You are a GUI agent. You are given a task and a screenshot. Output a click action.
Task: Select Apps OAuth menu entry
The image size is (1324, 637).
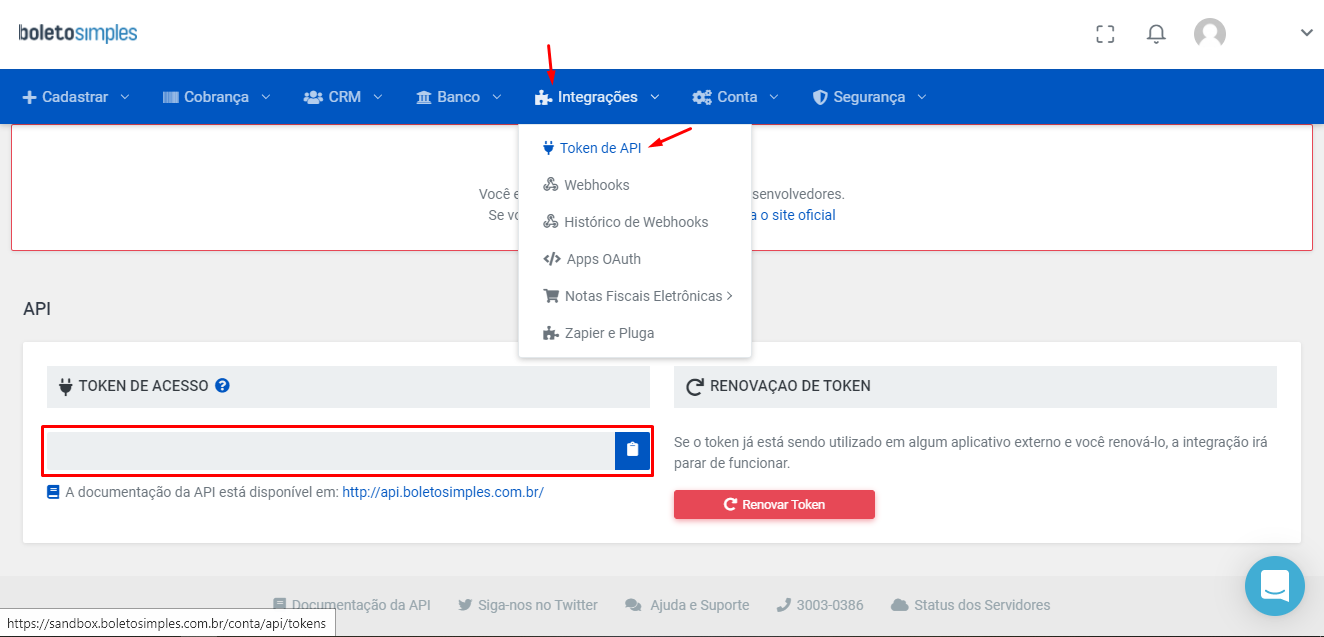pyautogui.click(x=603, y=259)
